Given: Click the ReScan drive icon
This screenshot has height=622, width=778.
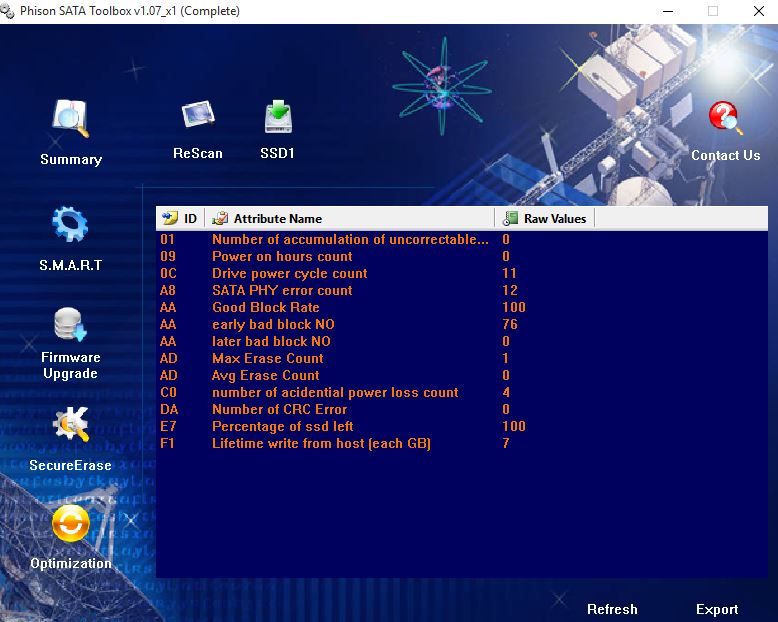Looking at the screenshot, I should click(x=197, y=115).
